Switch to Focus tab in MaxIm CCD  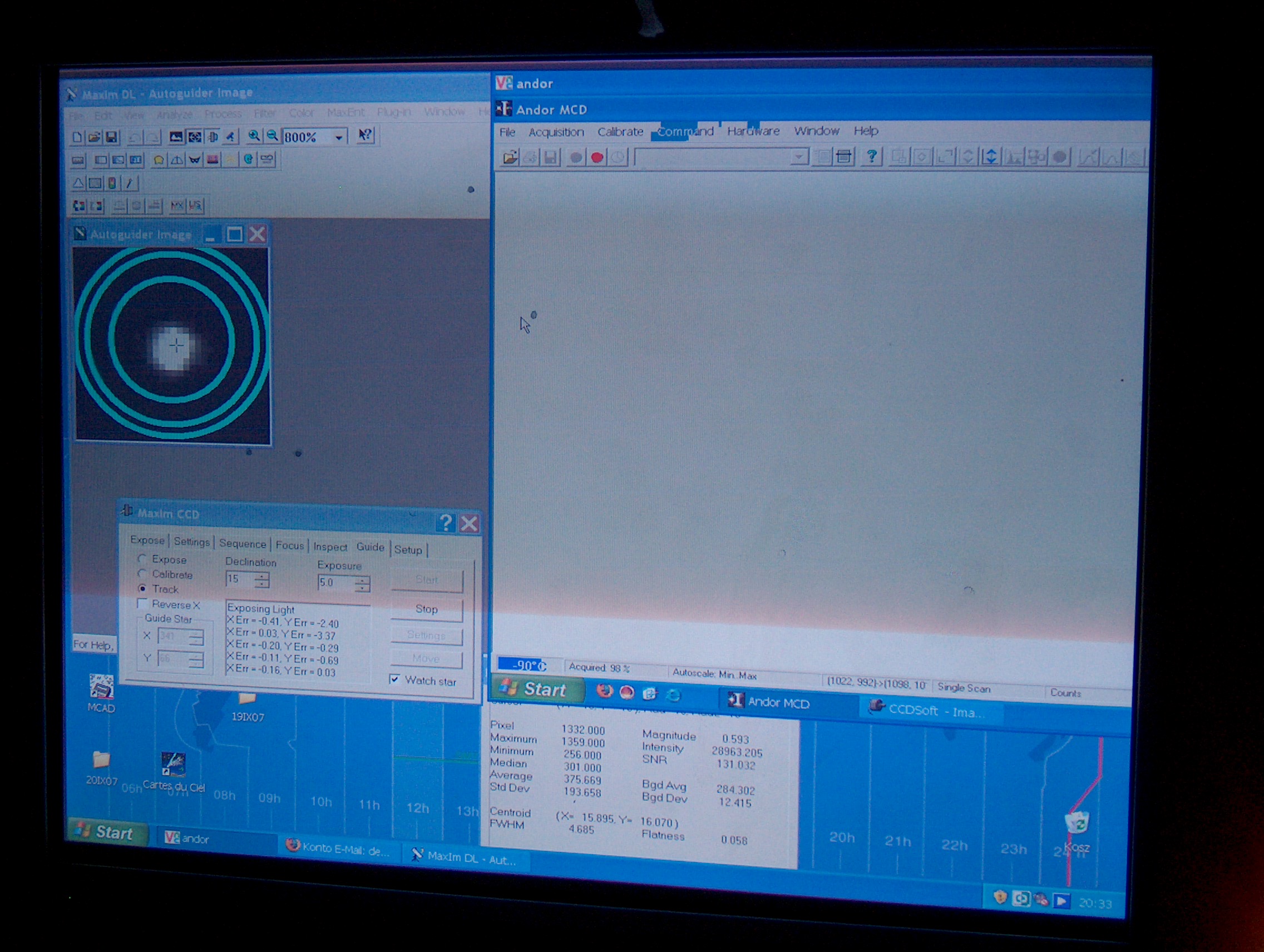pyautogui.click(x=290, y=545)
